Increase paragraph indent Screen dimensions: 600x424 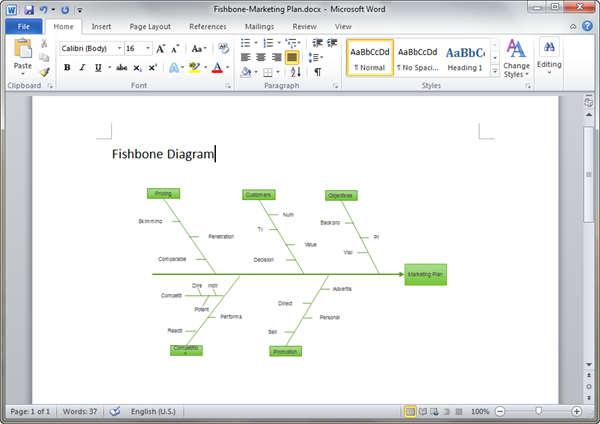point(332,43)
